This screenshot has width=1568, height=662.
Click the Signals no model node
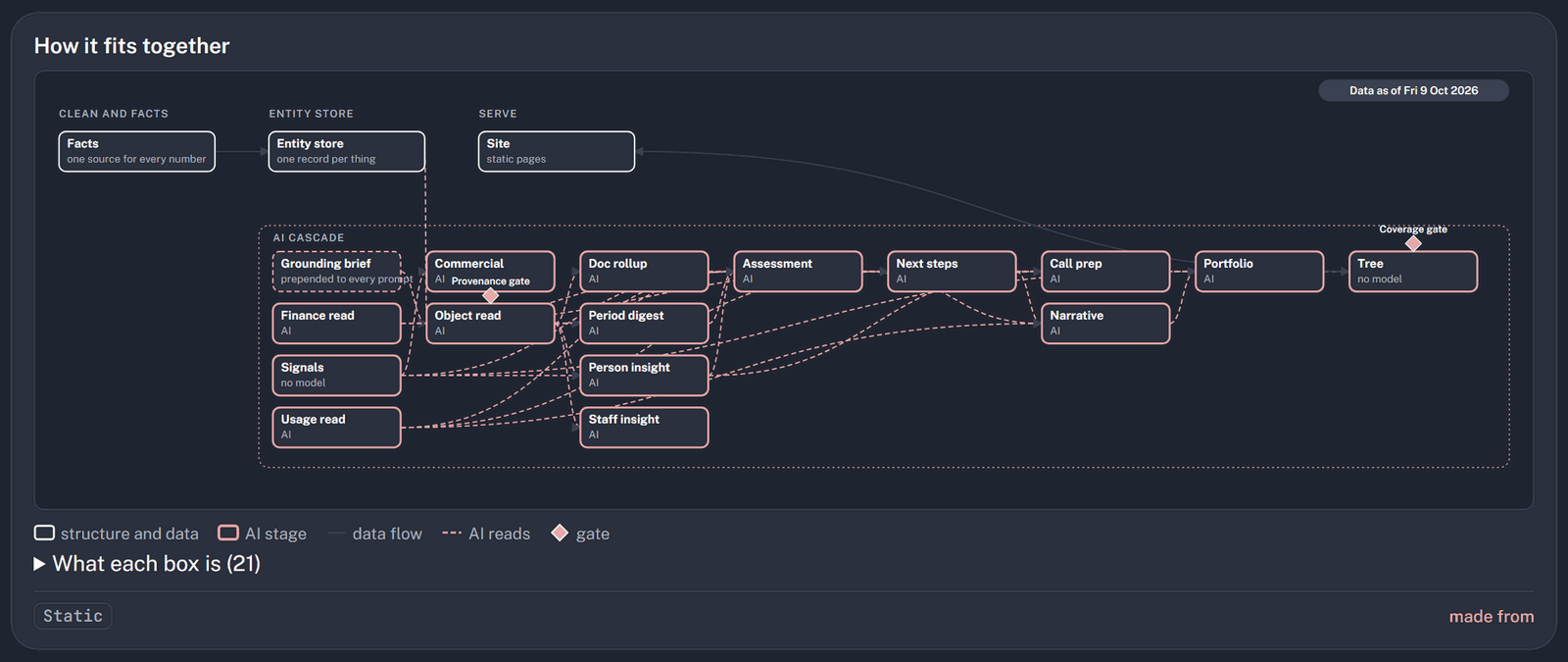[336, 376]
